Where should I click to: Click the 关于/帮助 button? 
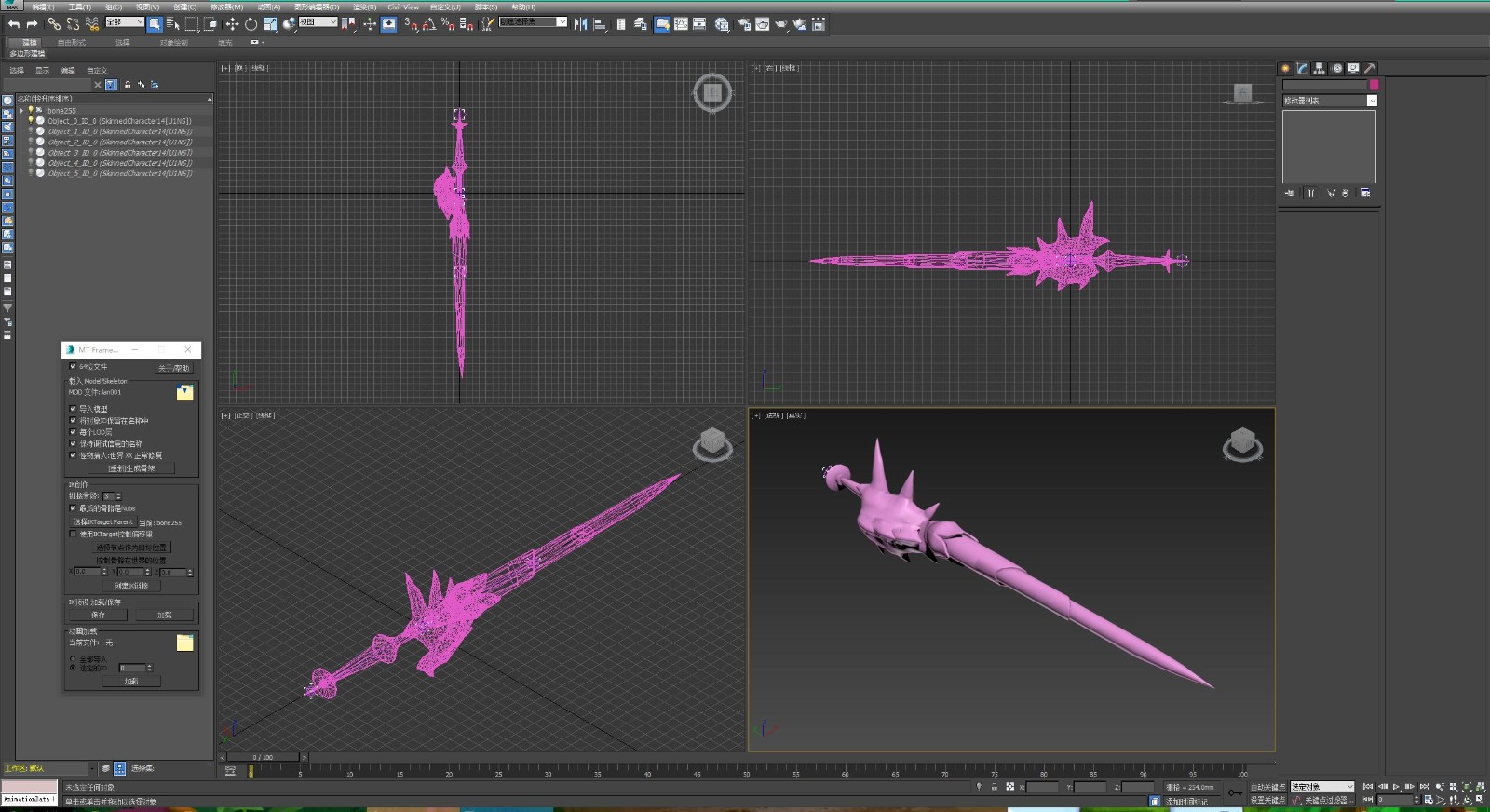point(173,368)
